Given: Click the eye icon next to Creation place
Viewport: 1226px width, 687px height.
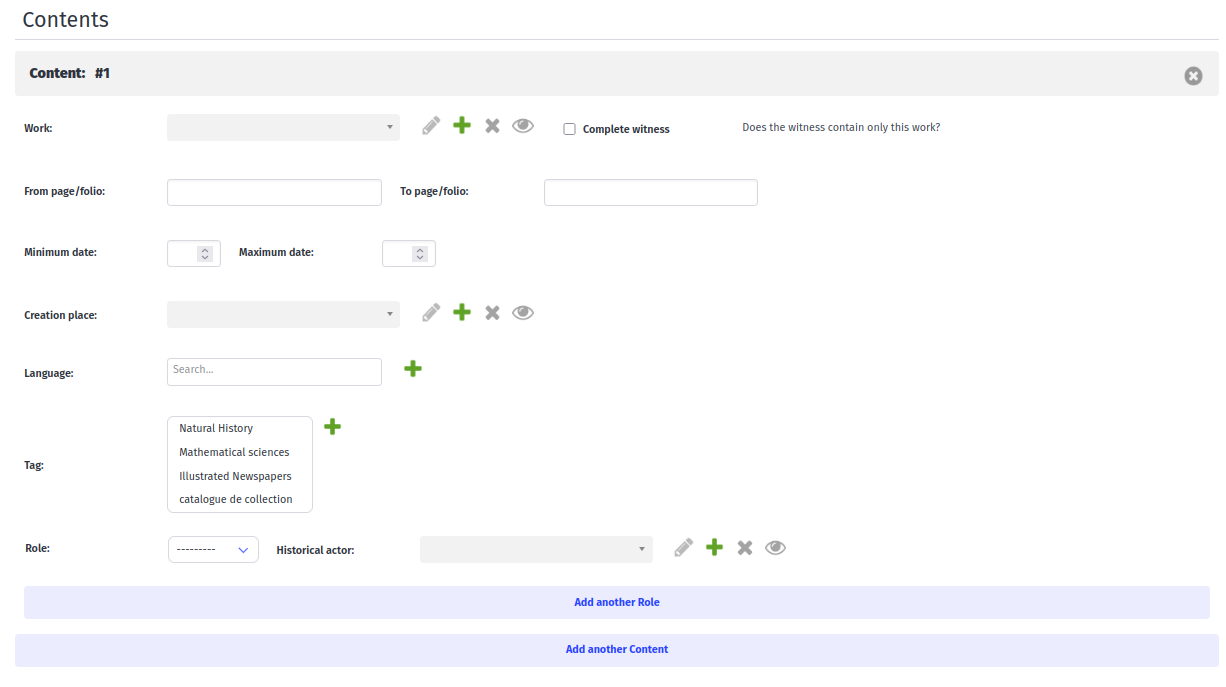Looking at the screenshot, I should [x=523, y=312].
